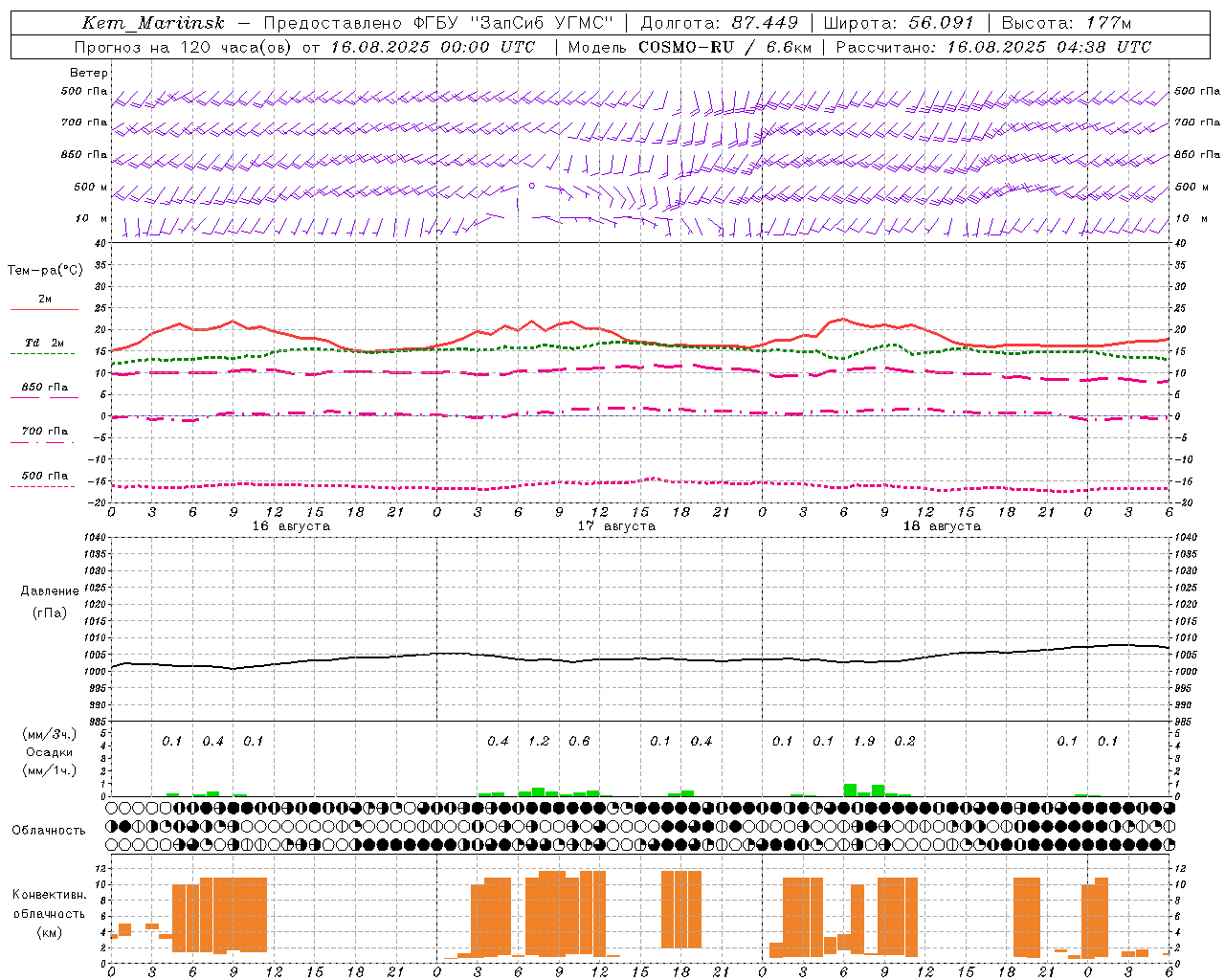Click the Давление panel label
Image resolution: width=1225 pixels, height=980 pixels.
50,591
